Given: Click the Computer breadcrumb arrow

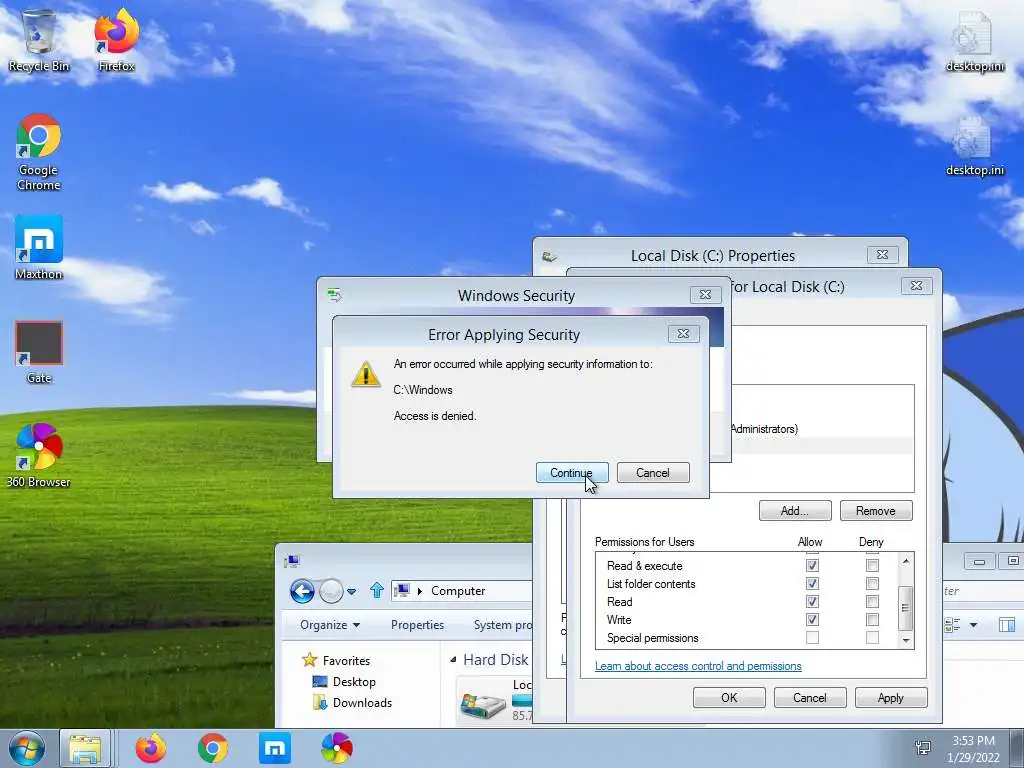Looking at the screenshot, I should 419,591.
